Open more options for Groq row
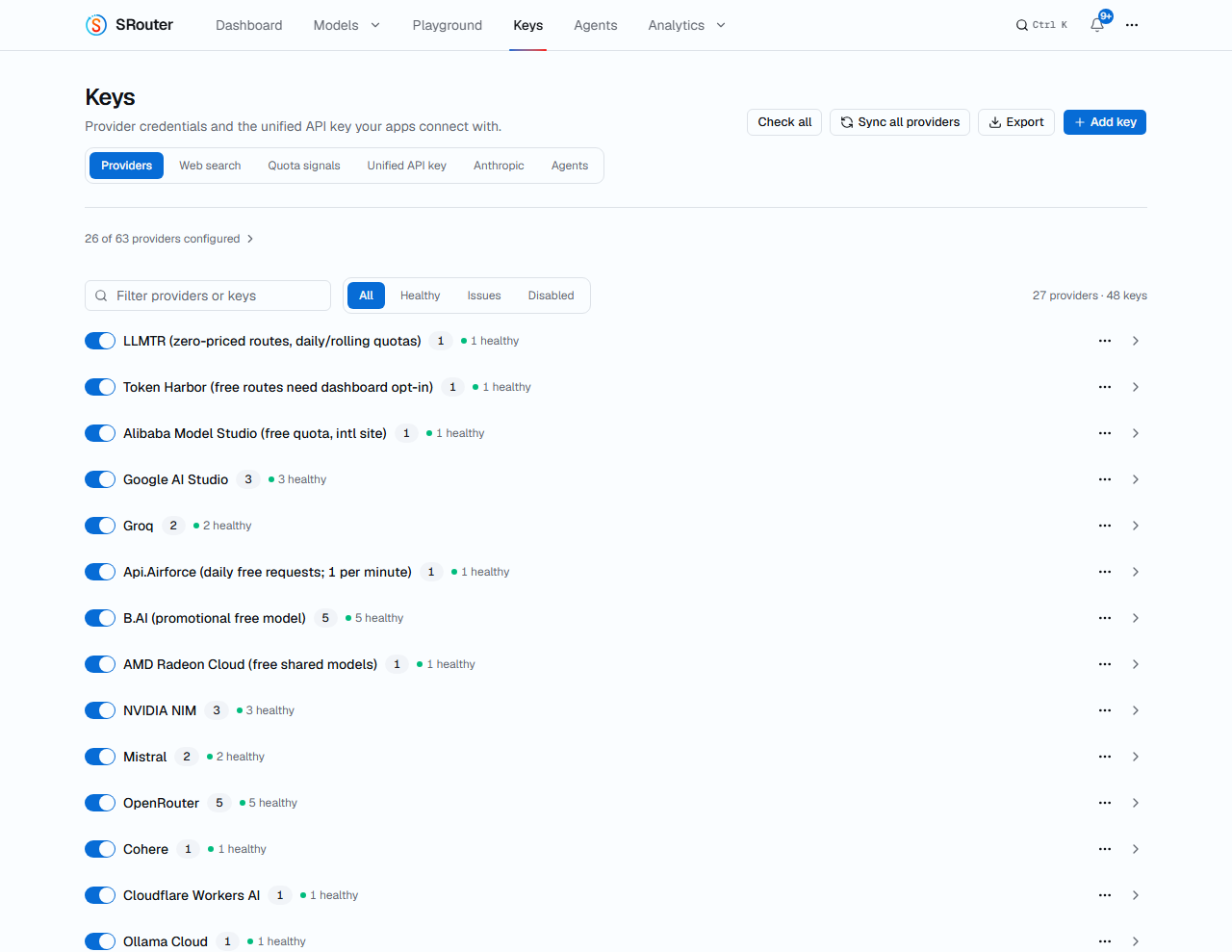This screenshot has width=1232, height=952. tap(1105, 526)
